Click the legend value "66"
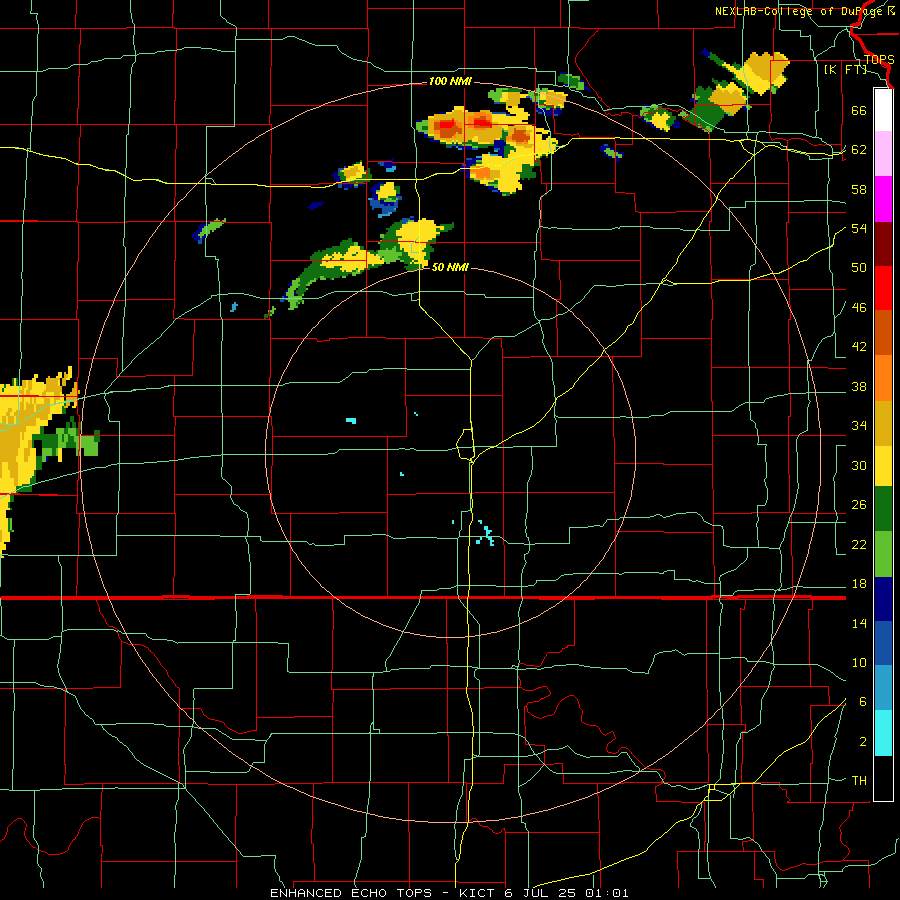 click(859, 110)
